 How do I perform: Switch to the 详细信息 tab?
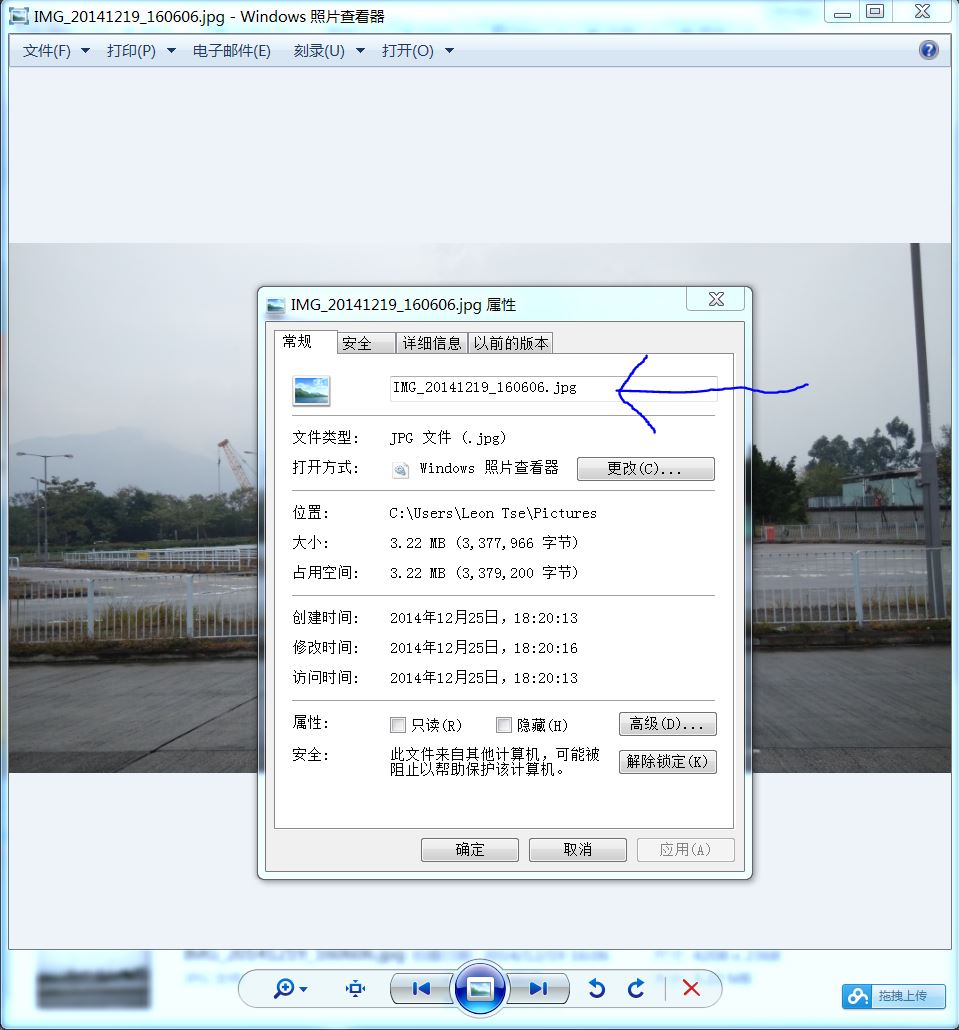[432, 343]
